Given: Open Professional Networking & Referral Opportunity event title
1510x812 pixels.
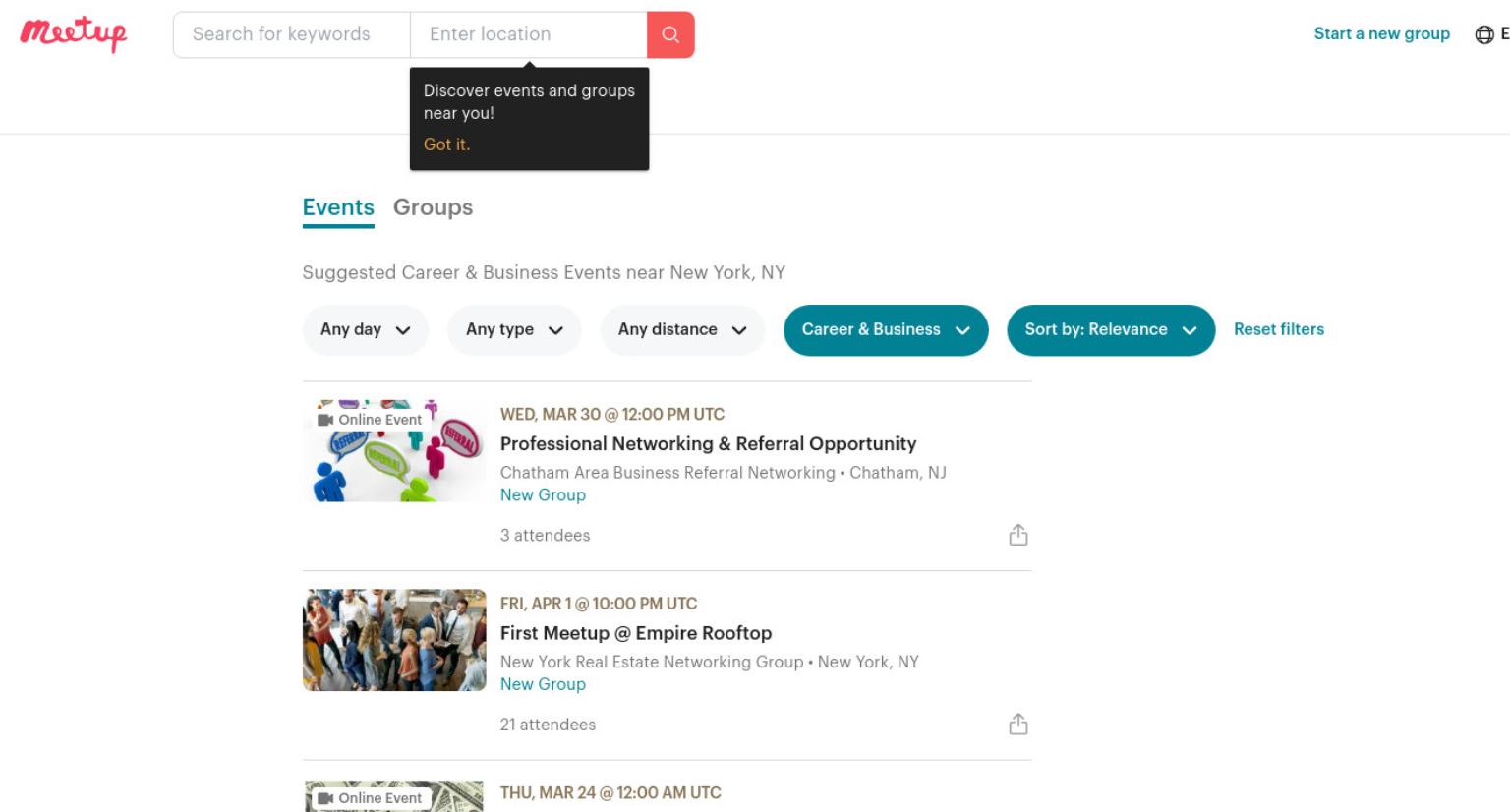Looking at the screenshot, I should [x=708, y=444].
